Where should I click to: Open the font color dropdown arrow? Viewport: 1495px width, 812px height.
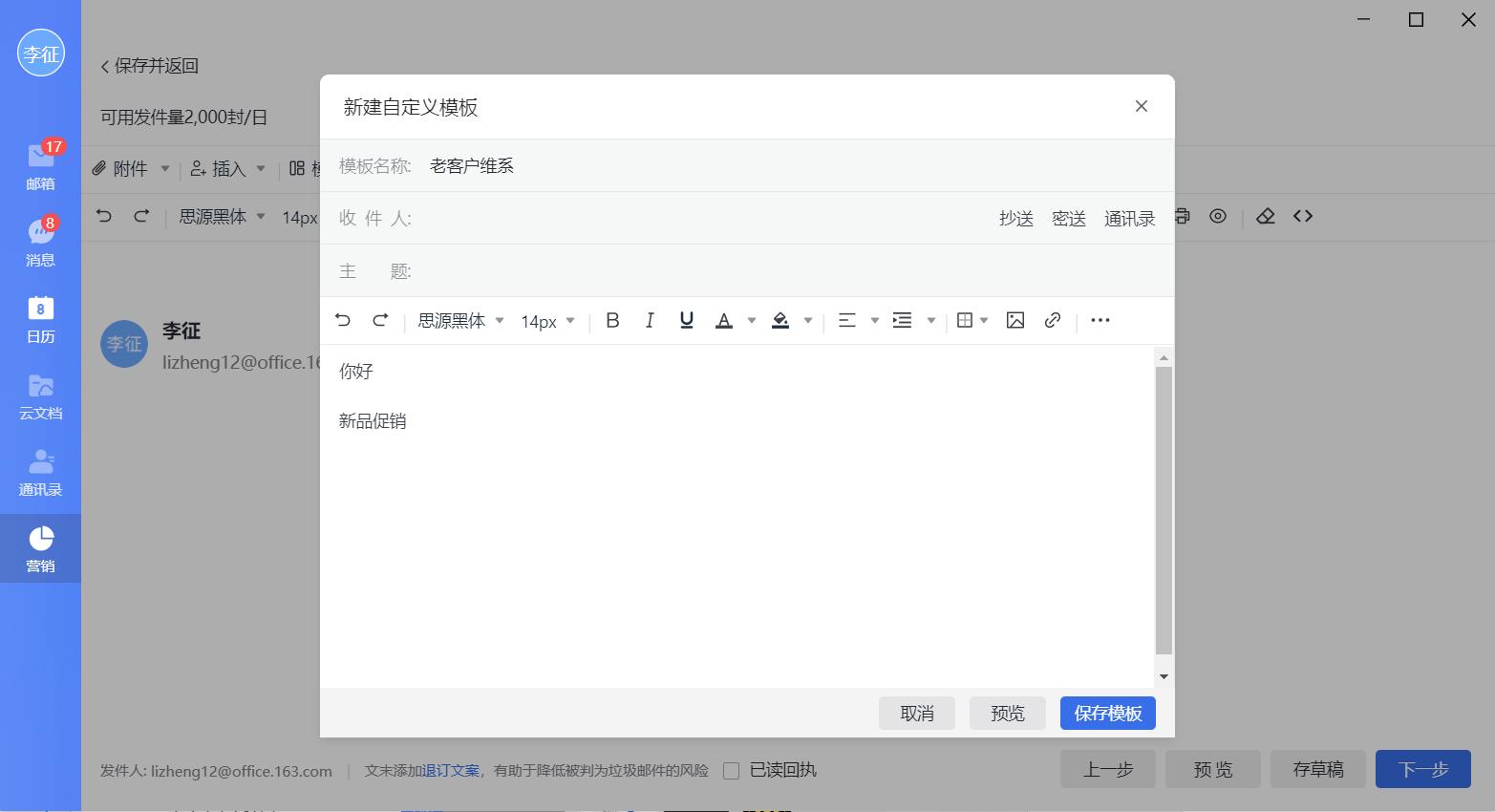tap(752, 321)
